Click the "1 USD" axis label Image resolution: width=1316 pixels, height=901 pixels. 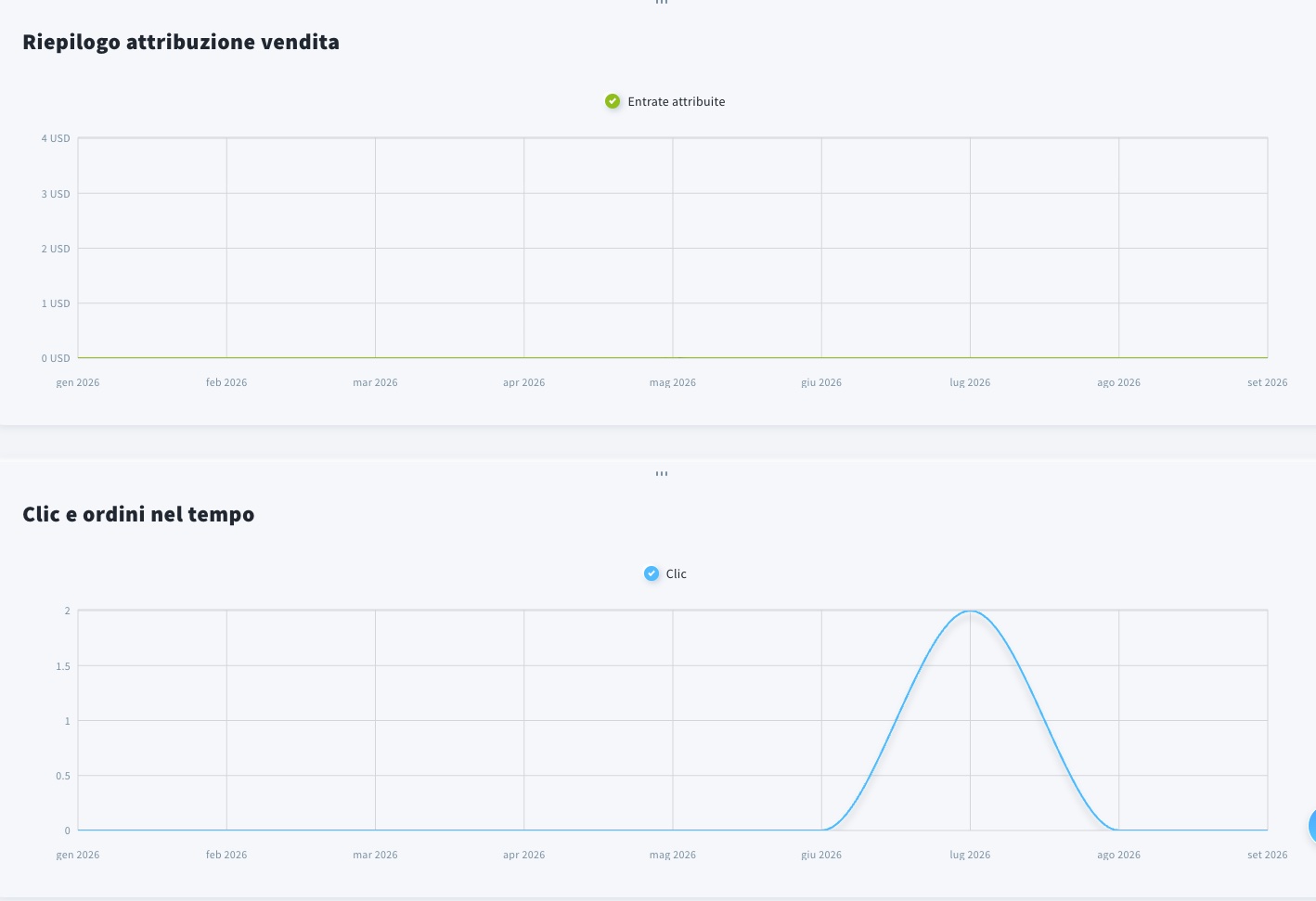[56, 303]
